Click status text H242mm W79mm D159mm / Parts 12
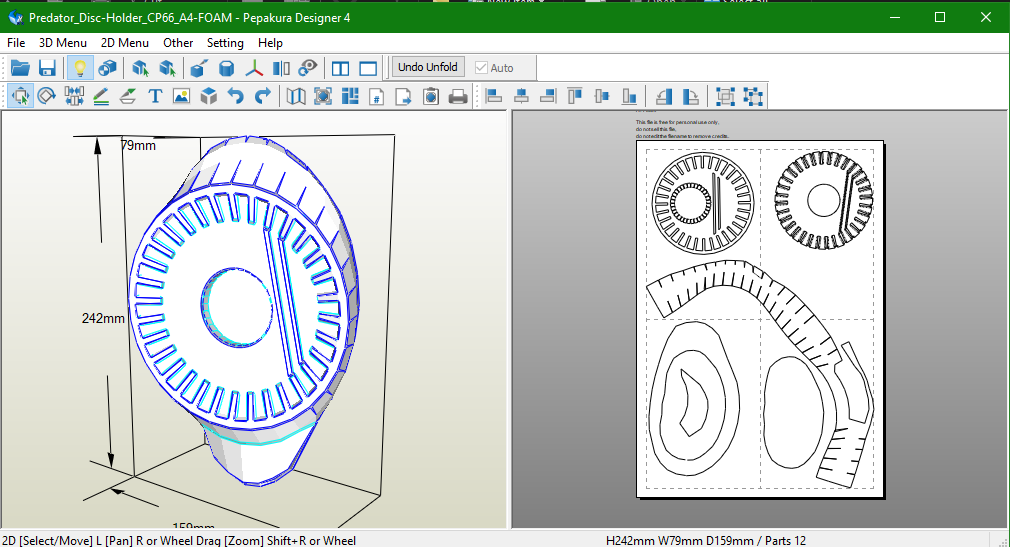The width and height of the screenshot is (1010, 547). tap(705, 541)
